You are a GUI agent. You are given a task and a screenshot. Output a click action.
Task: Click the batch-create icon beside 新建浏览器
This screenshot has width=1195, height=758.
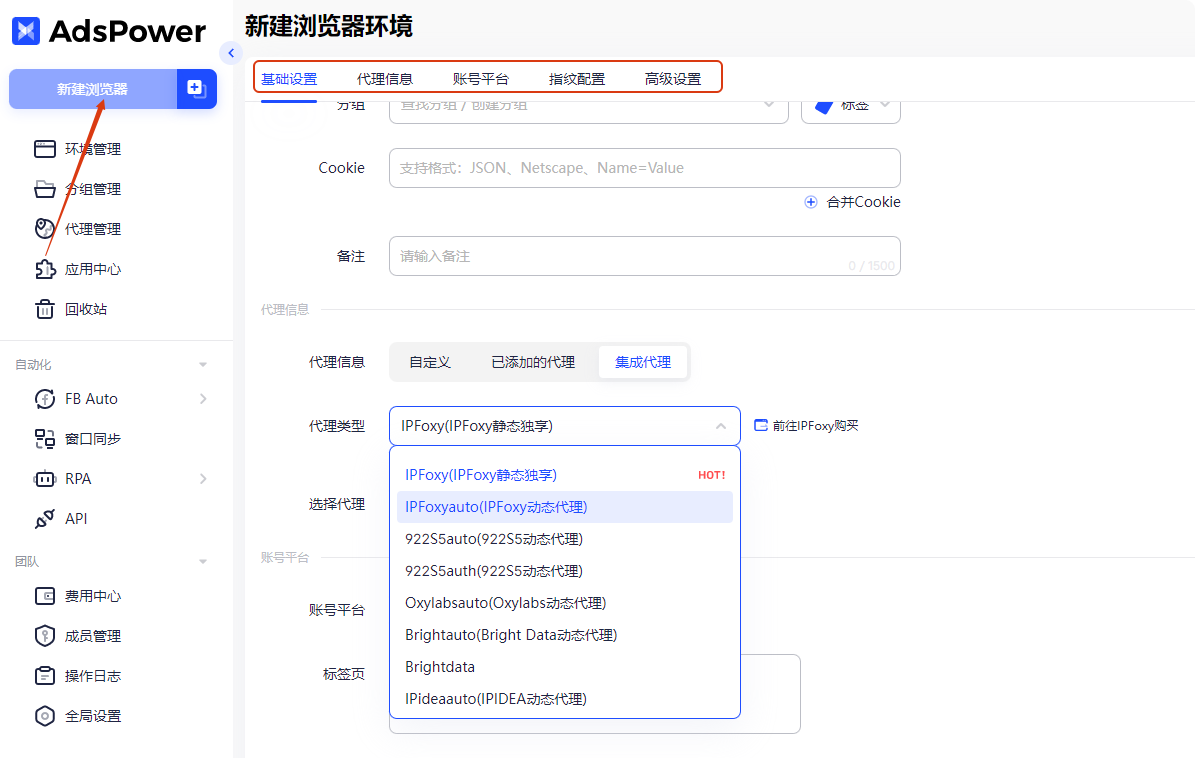click(197, 89)
